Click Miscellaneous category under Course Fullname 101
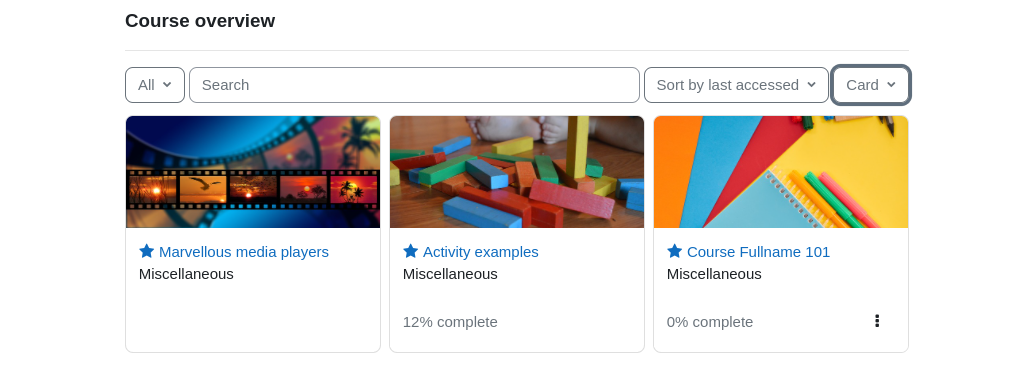This screenshot has width=1016, height=370. pyautogui.click(x=714, y=274)
